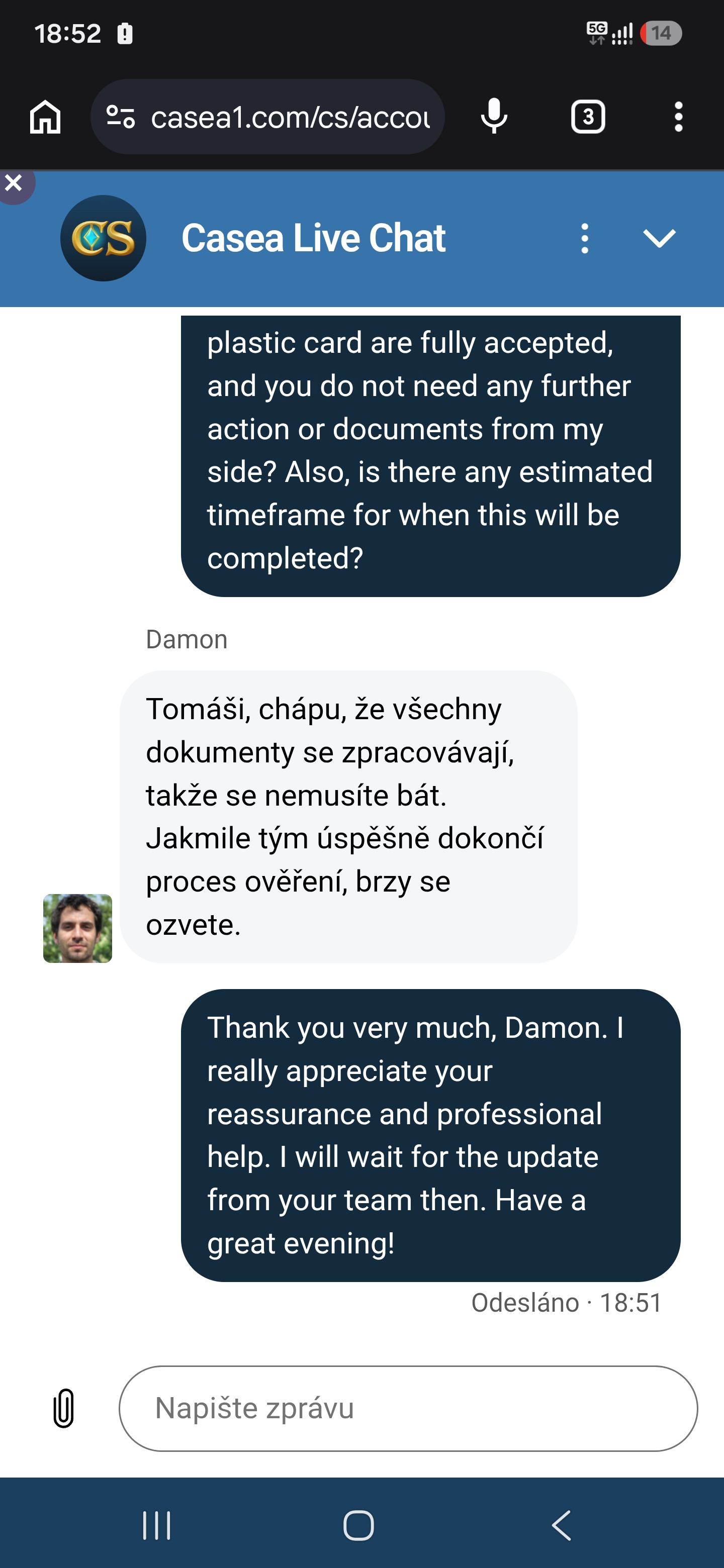Screen dimensions: 724x1568
Task: Attach a file with the paperclip
Action: (64, 1408)
